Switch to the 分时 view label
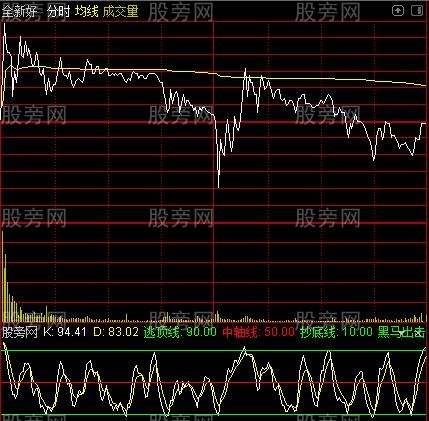Viewport: 429px width, 421px height. (58, 12)
